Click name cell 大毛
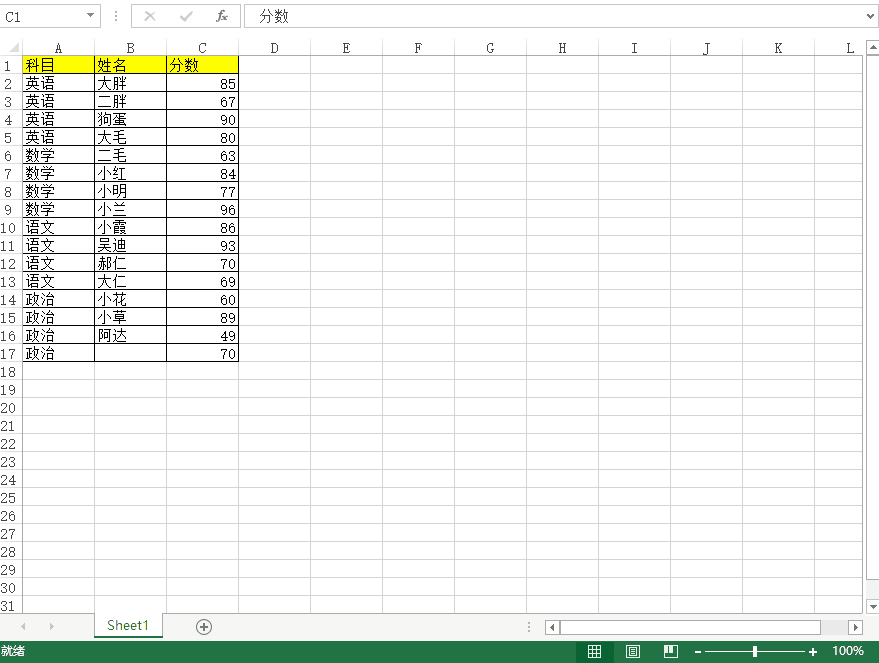Screen dimensions: 879x663 point(130,137)
